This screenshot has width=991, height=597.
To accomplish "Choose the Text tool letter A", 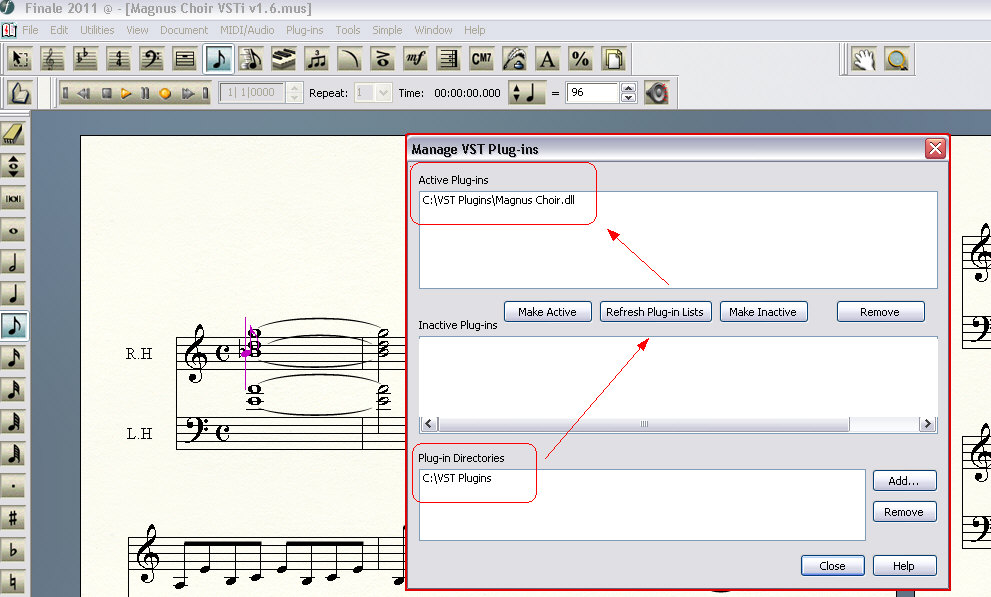I will point(547,59).
